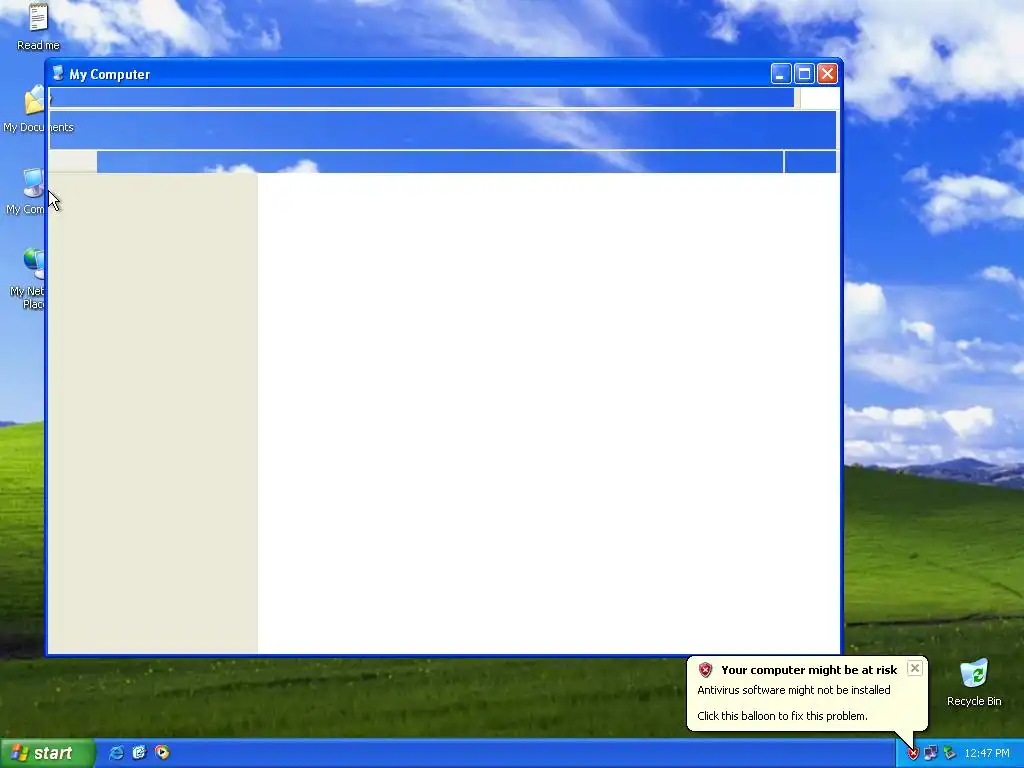This screenshot has height=768, width=1024.
Task: Minimize the My Computer window
Action: tap(781, 74)
